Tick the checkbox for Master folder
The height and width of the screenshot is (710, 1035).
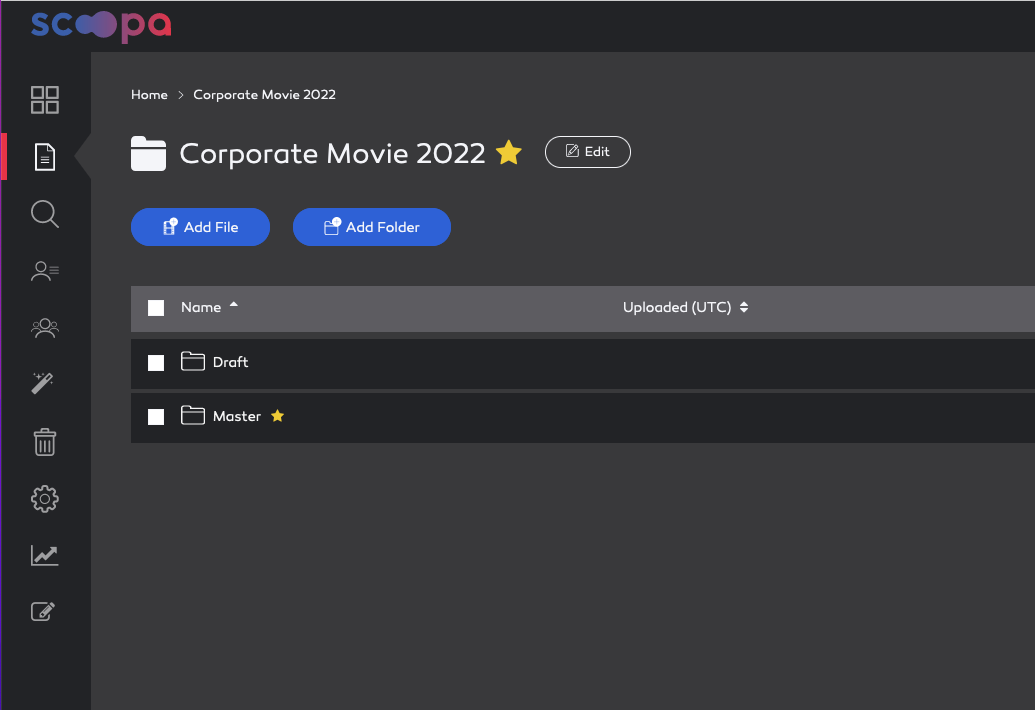tap(156, 417)
